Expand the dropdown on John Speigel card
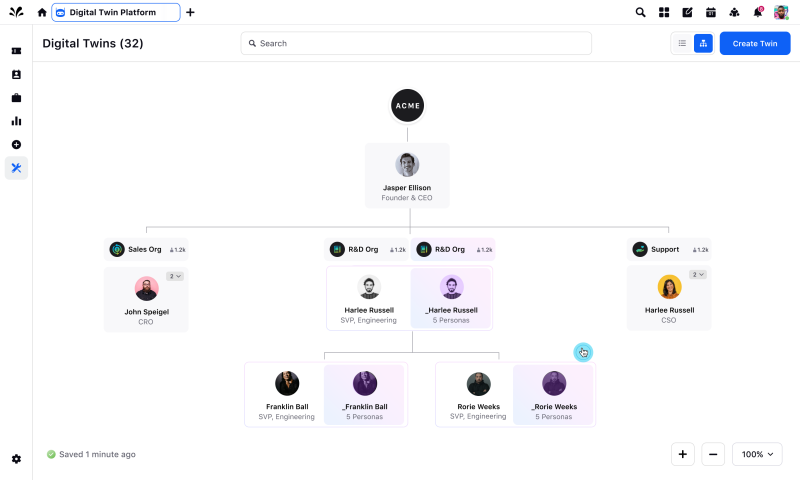Viewport: 800px width, 480px height. coord(175,275)
